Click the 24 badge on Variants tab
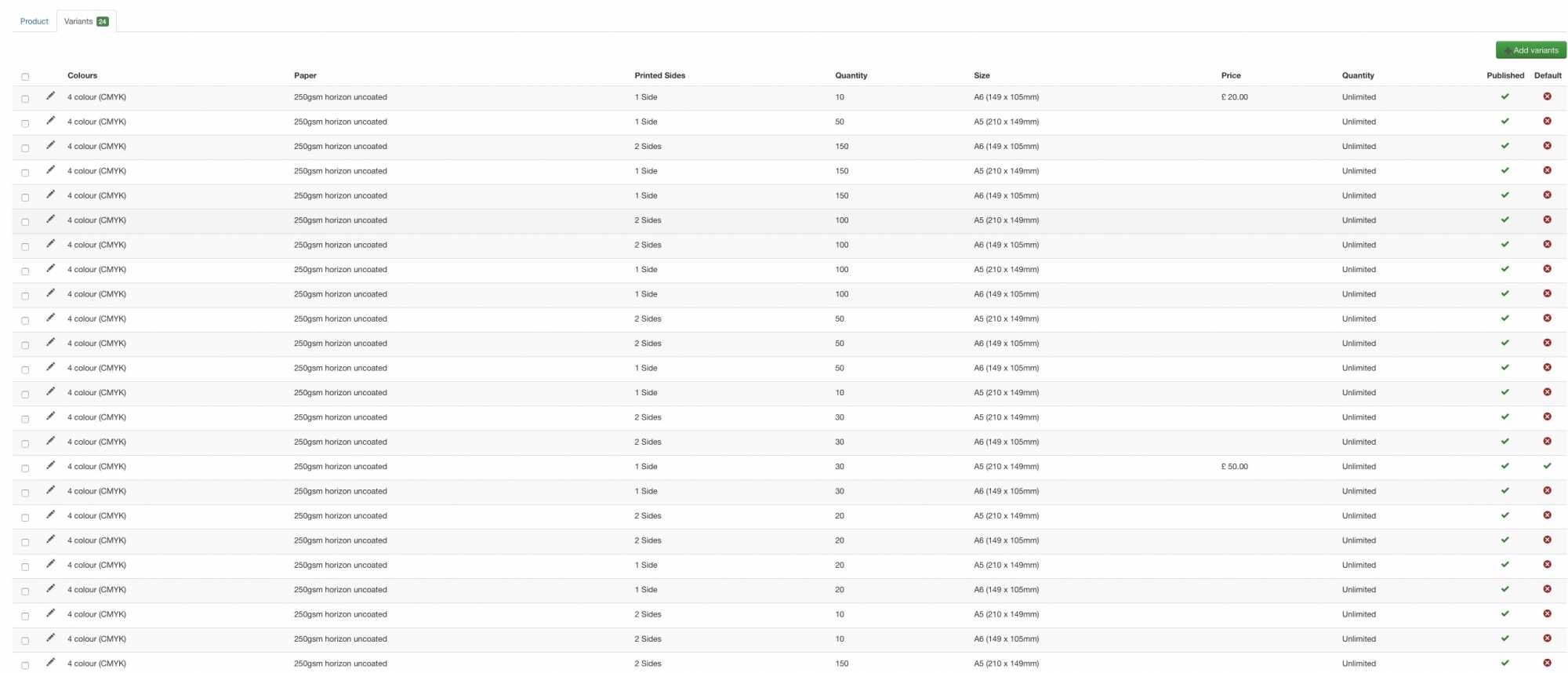The width and height of the screenshot is (1568, 673). point(102,21)
